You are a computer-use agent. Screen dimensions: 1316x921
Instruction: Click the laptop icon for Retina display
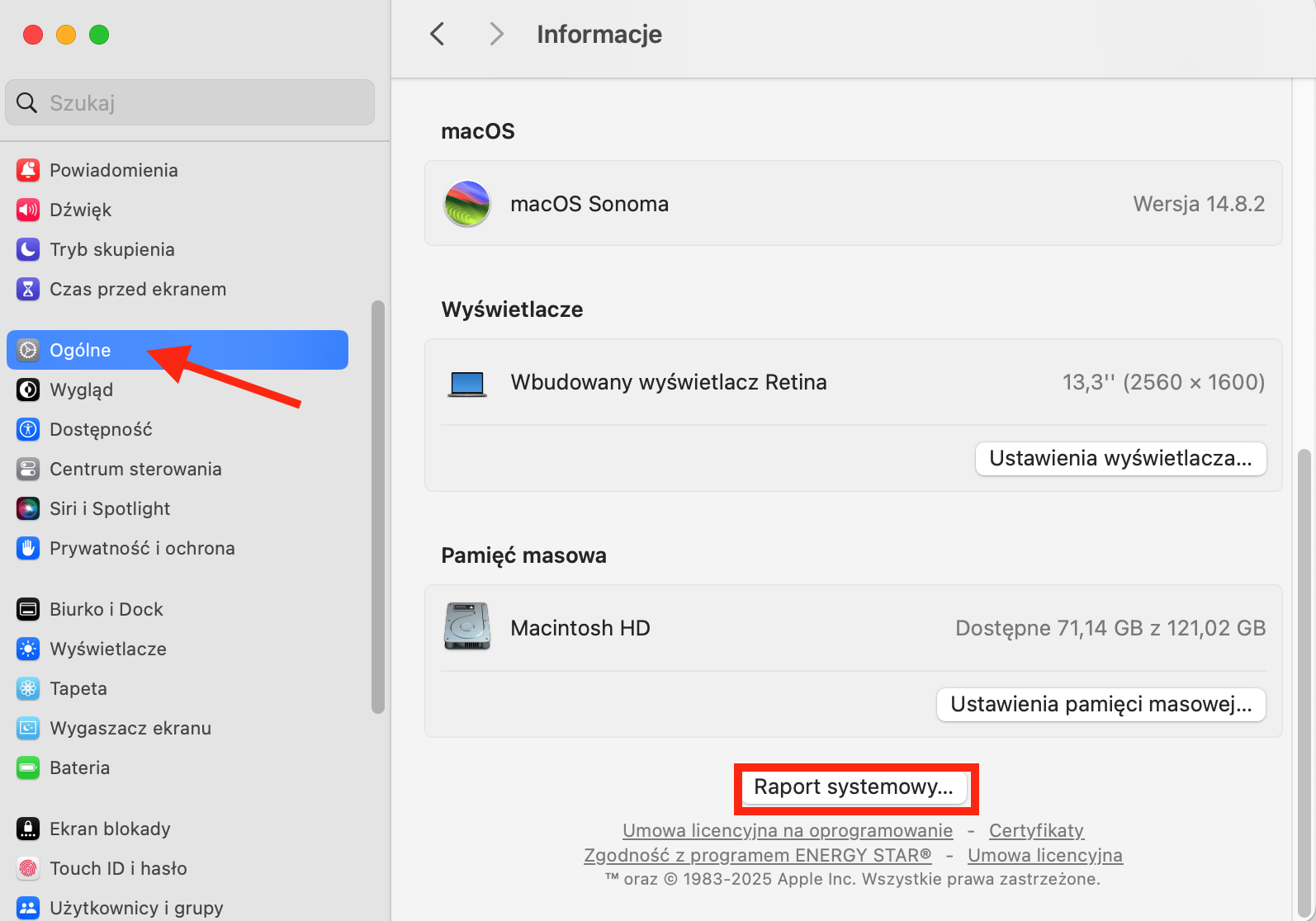coord(467,384)
